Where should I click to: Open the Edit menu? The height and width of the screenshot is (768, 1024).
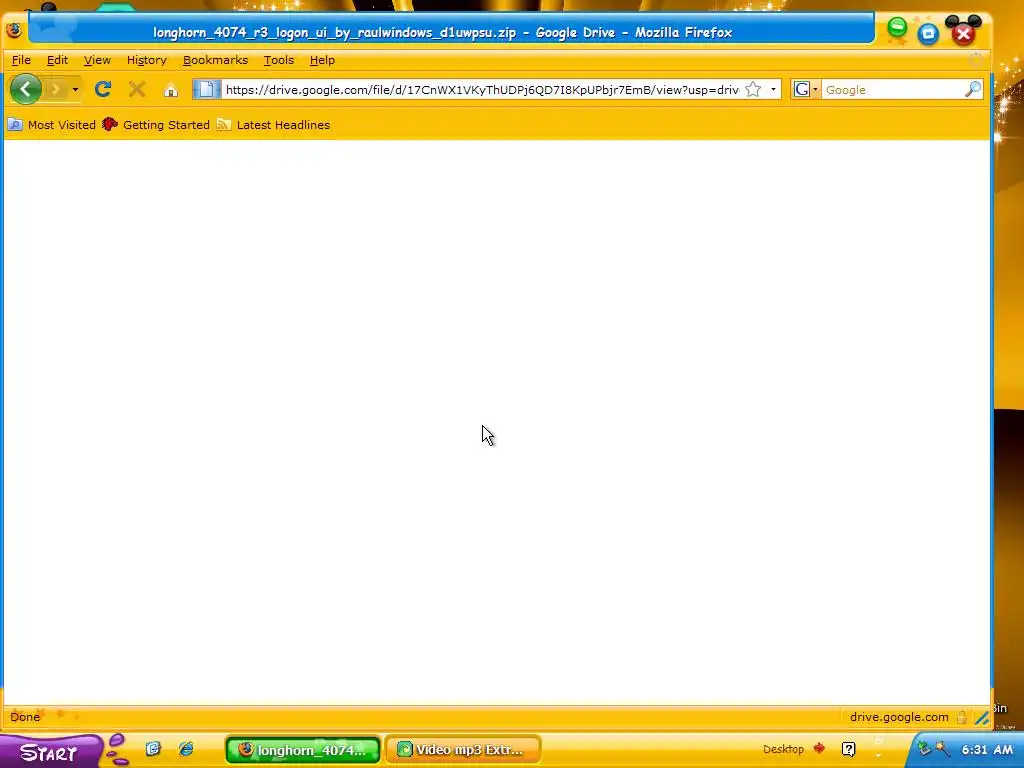click(57, 60)
